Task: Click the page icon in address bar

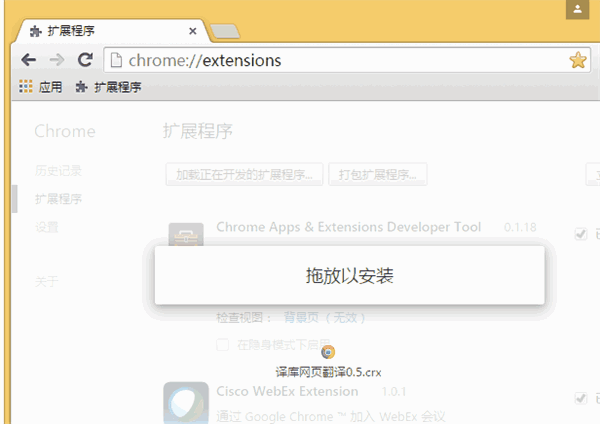Action: coord(116,60)
